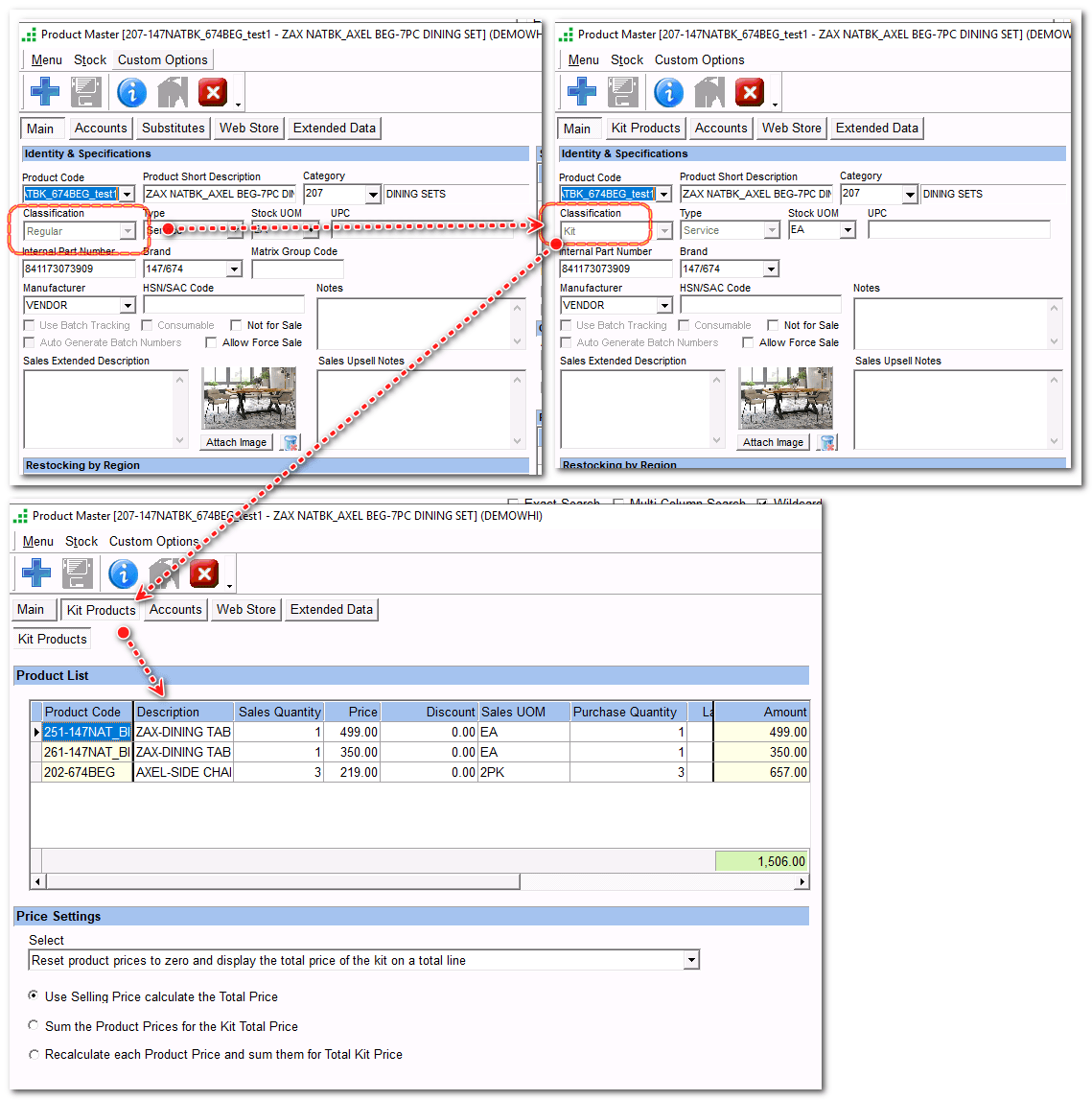Open Custom Options menu in bottom window
This screenshot has width=1092, height=1100.
[153, 542]
